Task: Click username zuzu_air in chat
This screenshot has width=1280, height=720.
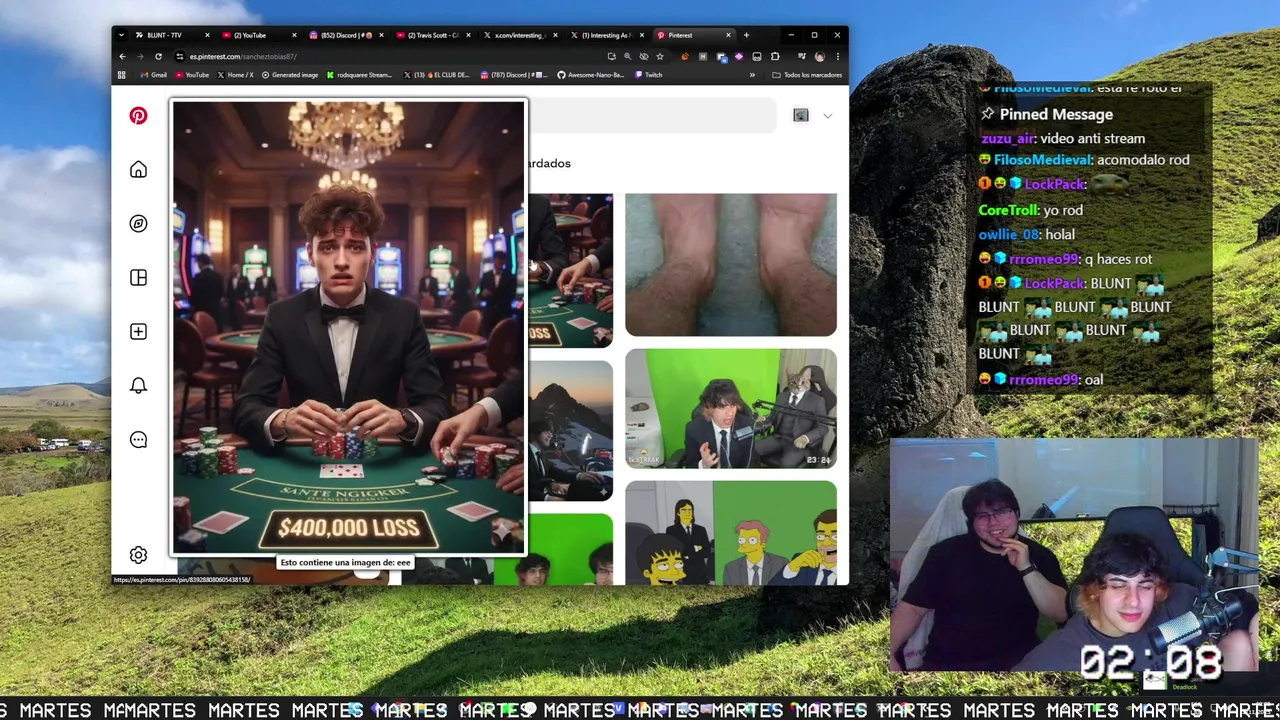Action: click(1006, 138)
